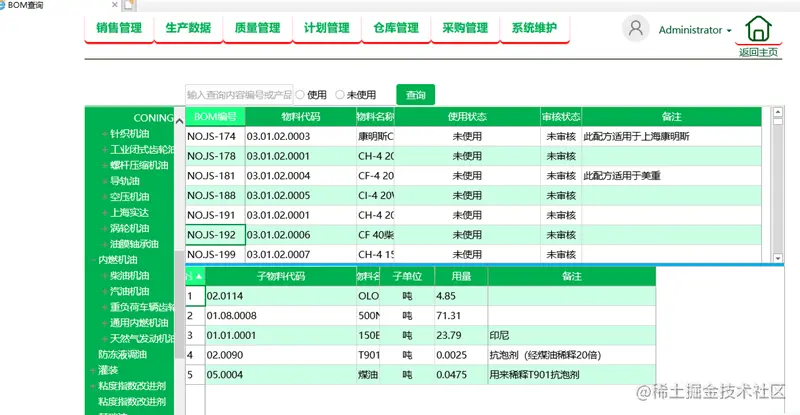Expand the 汽油机油 tree node

tap(105, 292)
